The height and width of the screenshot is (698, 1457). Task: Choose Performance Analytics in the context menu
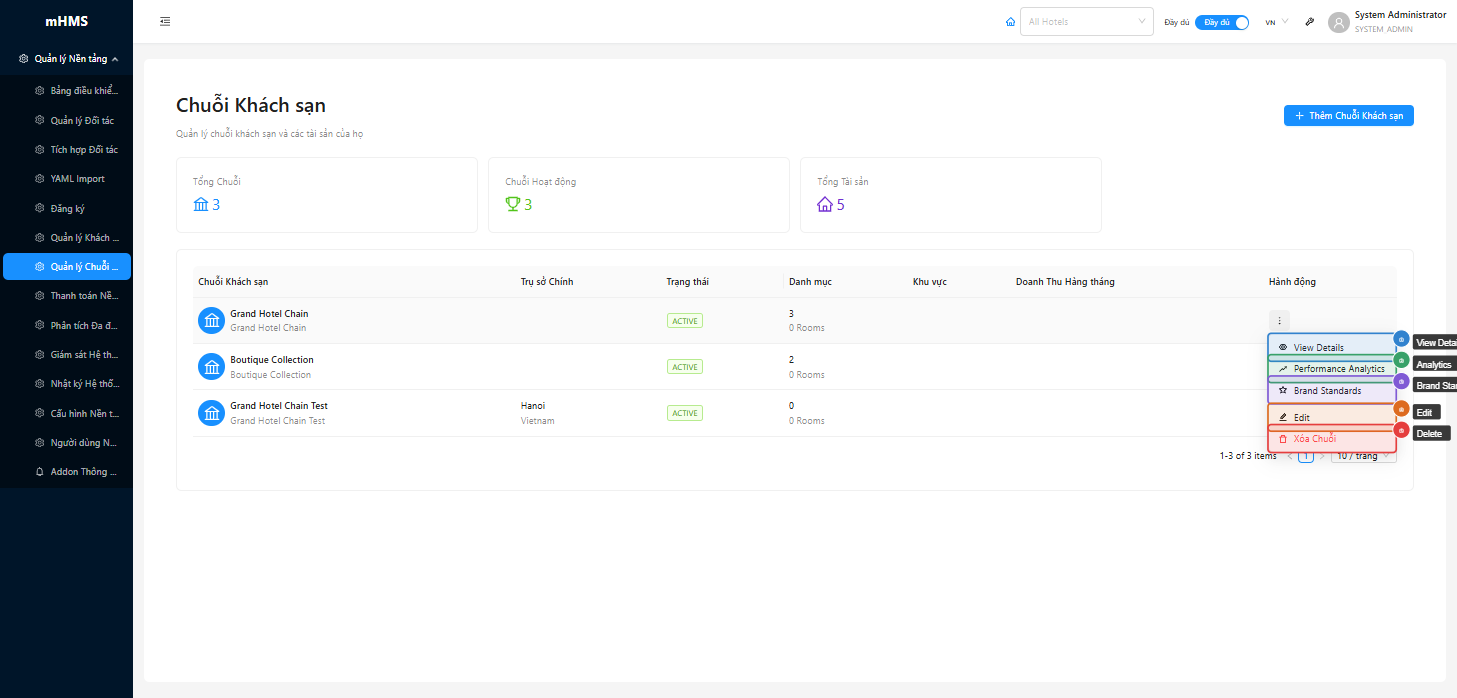pos(1330,369)
